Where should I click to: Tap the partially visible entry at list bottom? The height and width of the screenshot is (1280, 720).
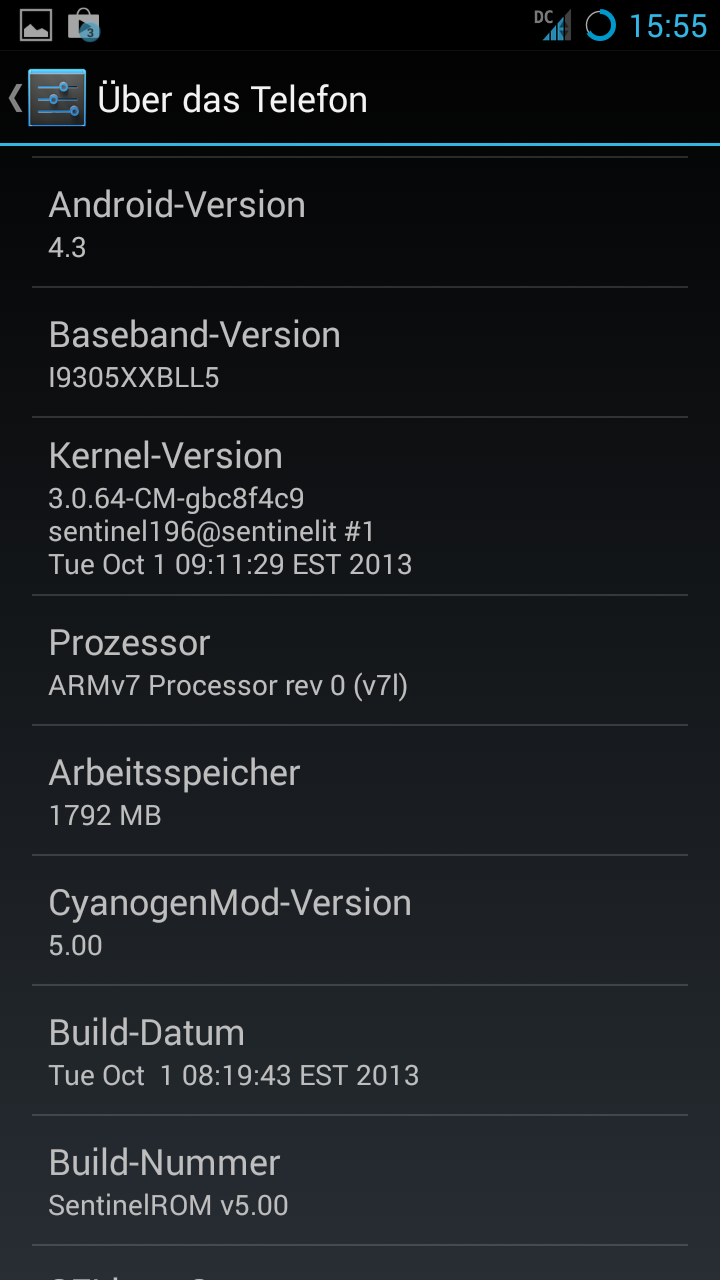pos(360,1263)
